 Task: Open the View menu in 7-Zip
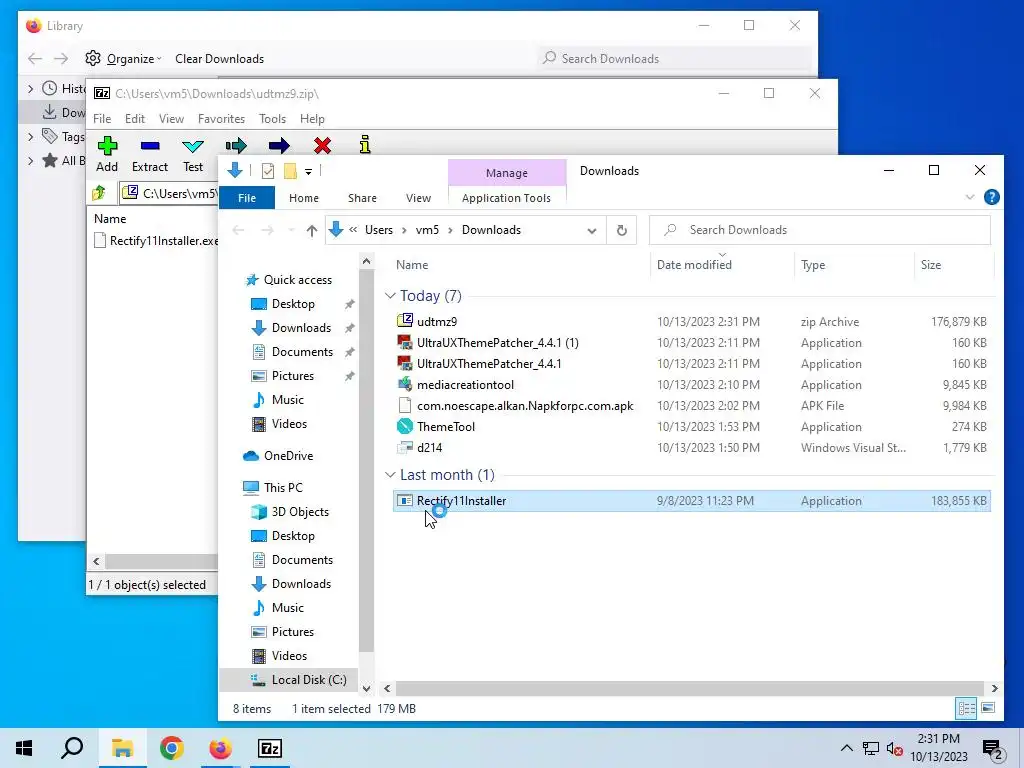171,119
